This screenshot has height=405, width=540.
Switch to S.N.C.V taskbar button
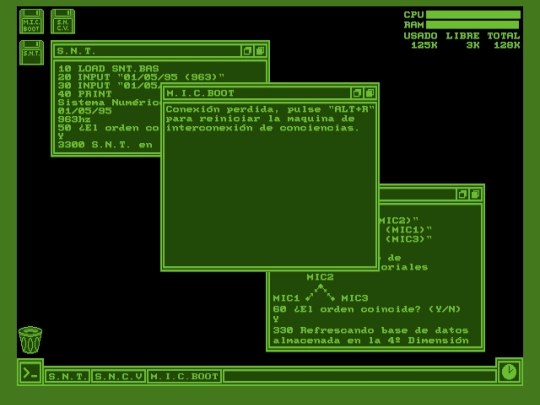118,376
